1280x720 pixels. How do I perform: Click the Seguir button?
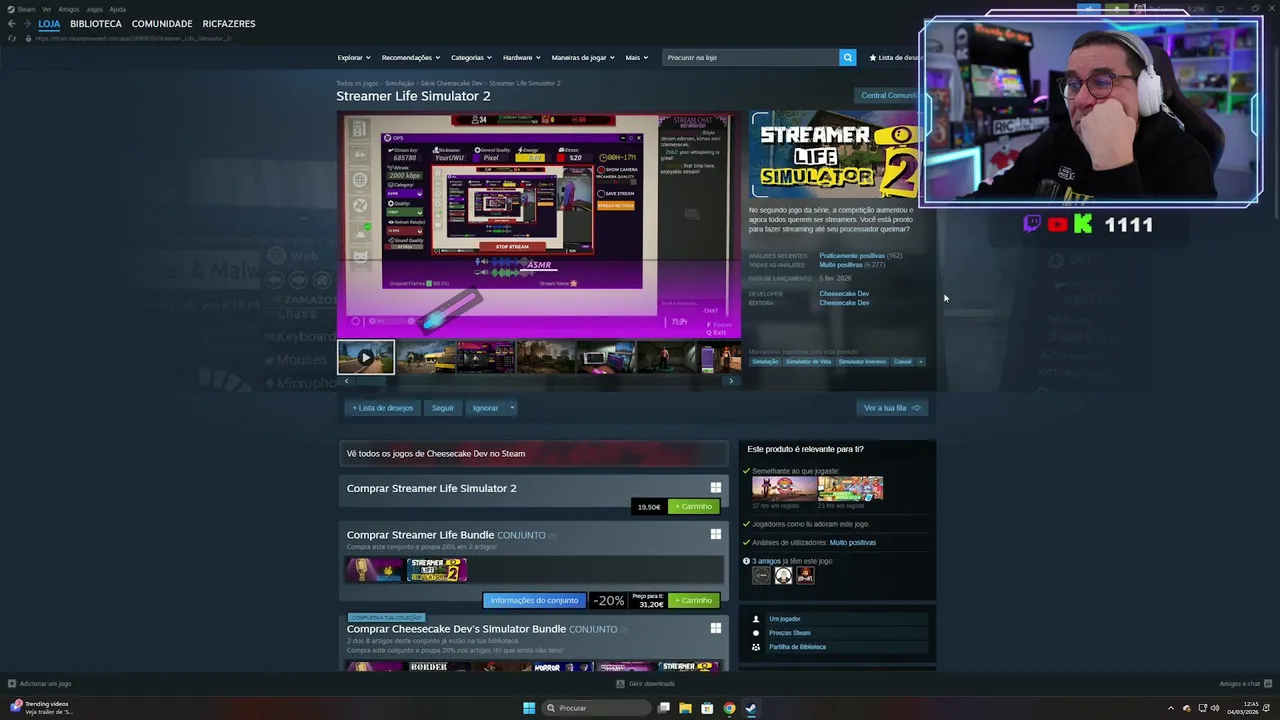443,408
